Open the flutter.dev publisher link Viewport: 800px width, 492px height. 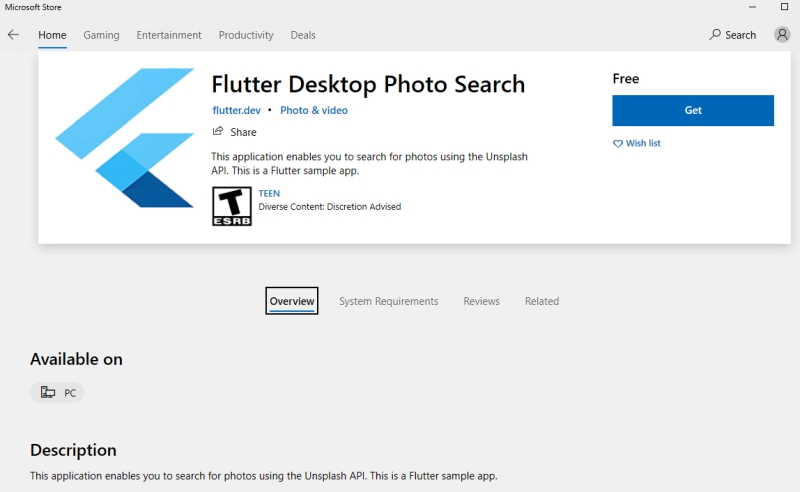[x=236, y=110]
